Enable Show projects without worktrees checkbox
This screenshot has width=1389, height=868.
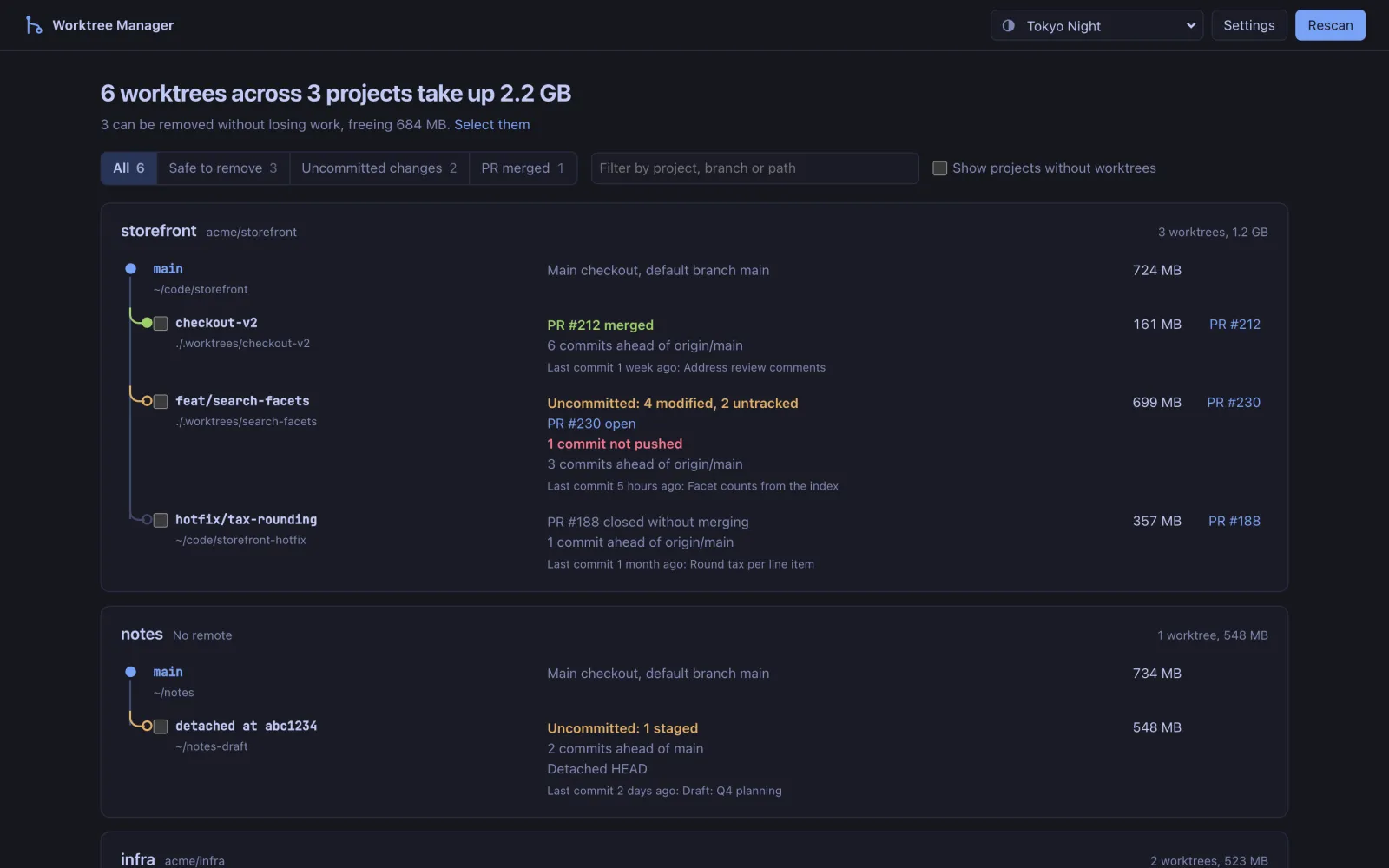(939, 168)
